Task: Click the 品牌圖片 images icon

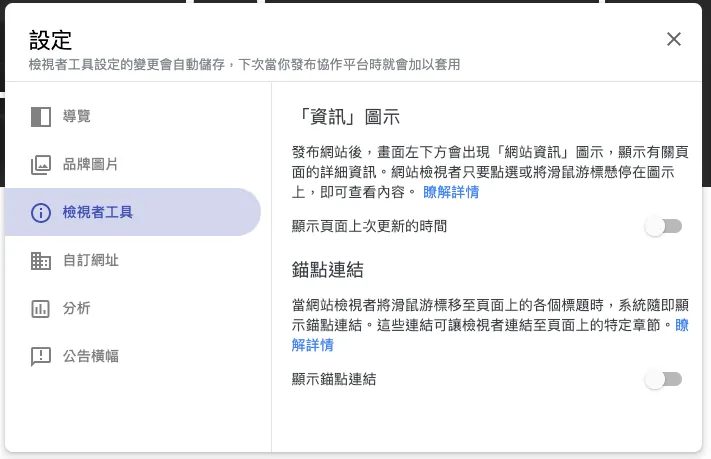Action: [40, 165]
